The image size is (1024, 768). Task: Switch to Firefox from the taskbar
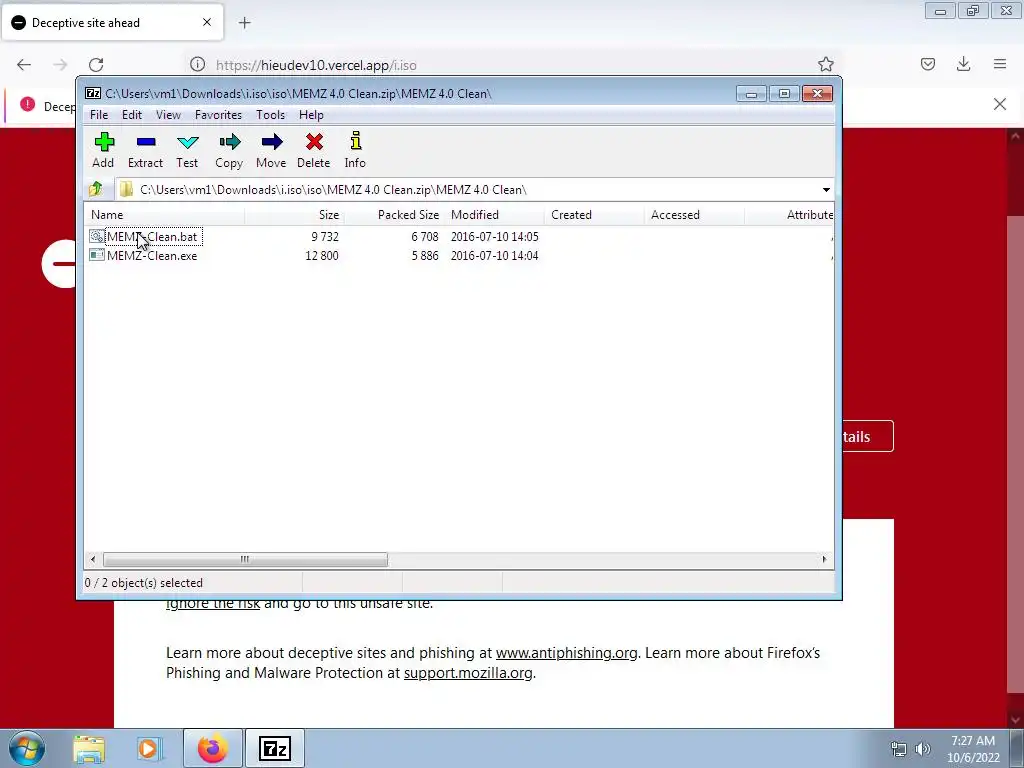213,748
